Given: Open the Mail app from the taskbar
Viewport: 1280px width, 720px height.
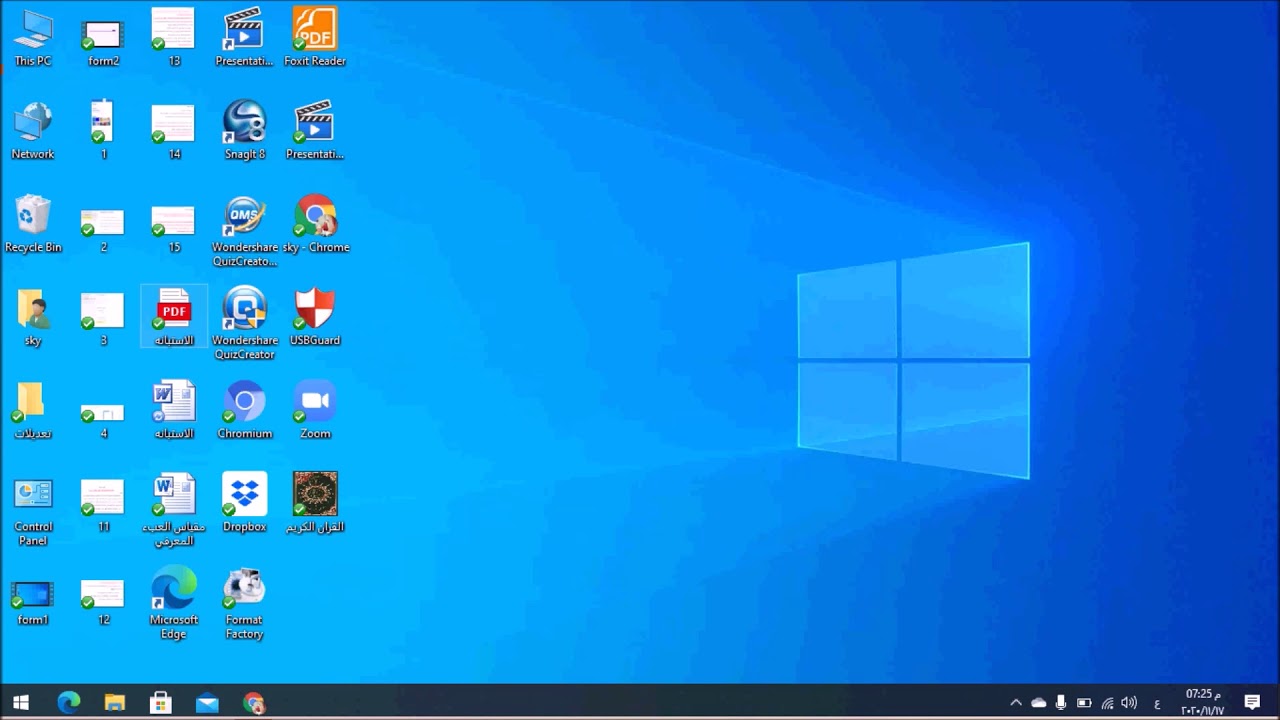Looking at the screenshot, I should (x=207, y=702).
